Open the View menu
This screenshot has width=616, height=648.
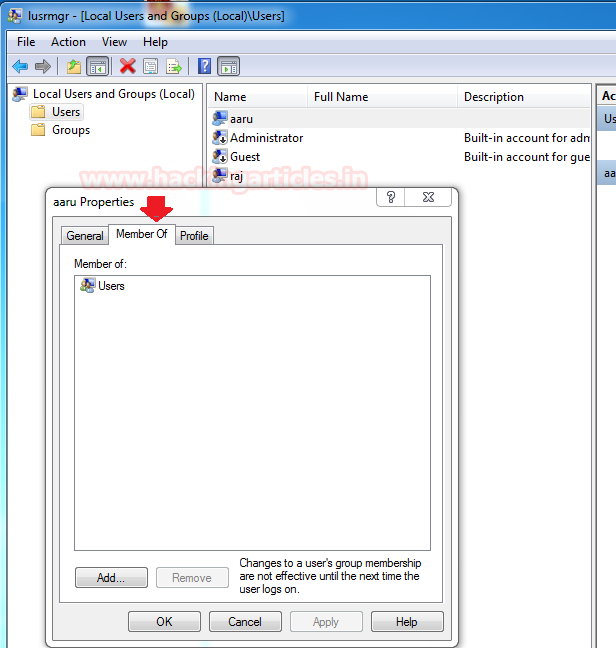114,42
